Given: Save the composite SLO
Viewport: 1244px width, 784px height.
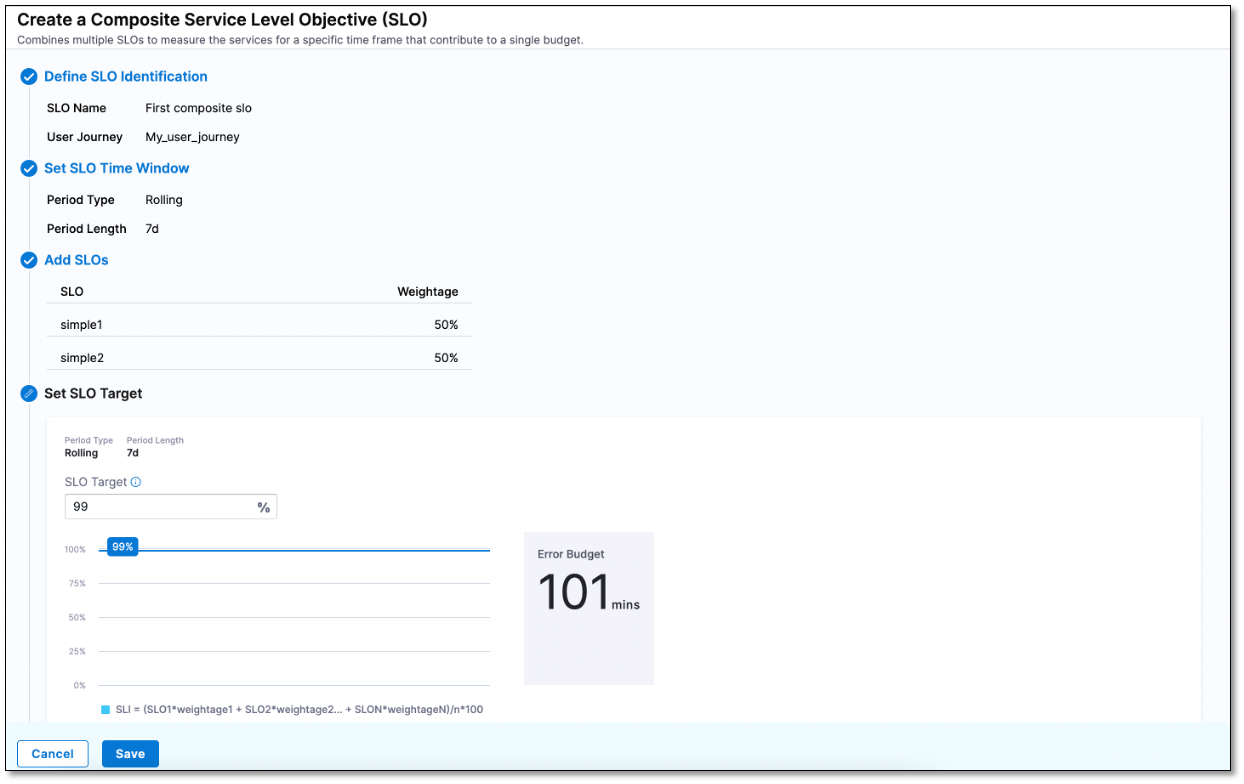Looking at the screenshot, I should tap(130, 754).
